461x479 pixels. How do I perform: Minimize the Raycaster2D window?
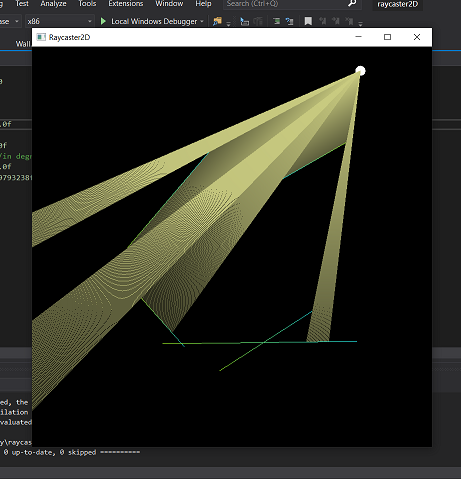tap(359, 37)
